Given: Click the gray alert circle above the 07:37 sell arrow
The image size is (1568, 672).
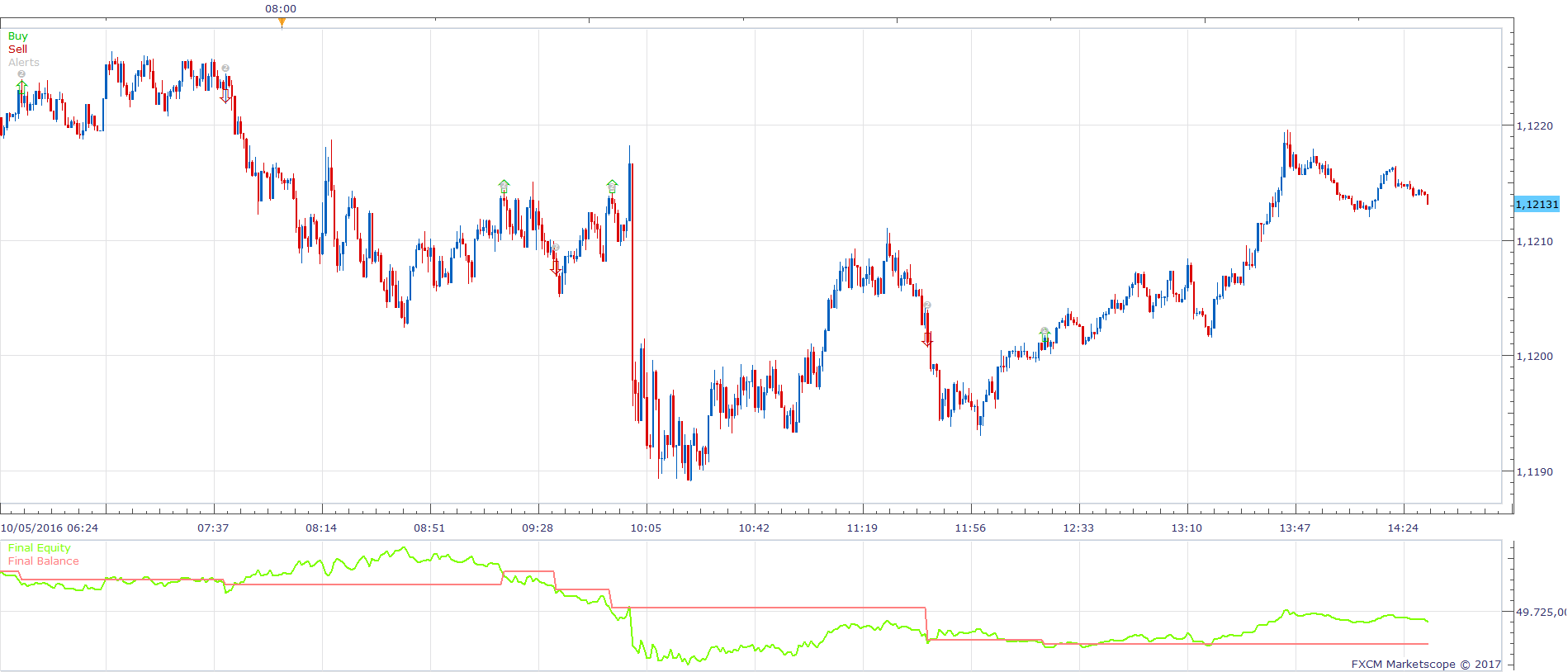Looking at the screenshot, I should (225, 69).
